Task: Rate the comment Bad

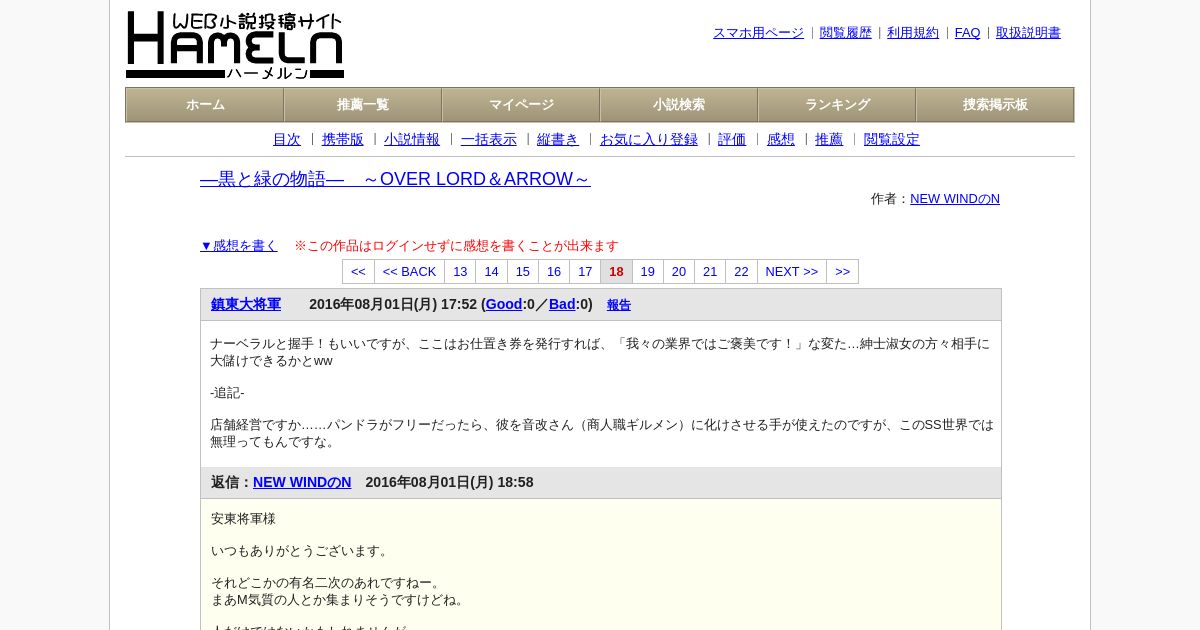Action: (562, 304)
